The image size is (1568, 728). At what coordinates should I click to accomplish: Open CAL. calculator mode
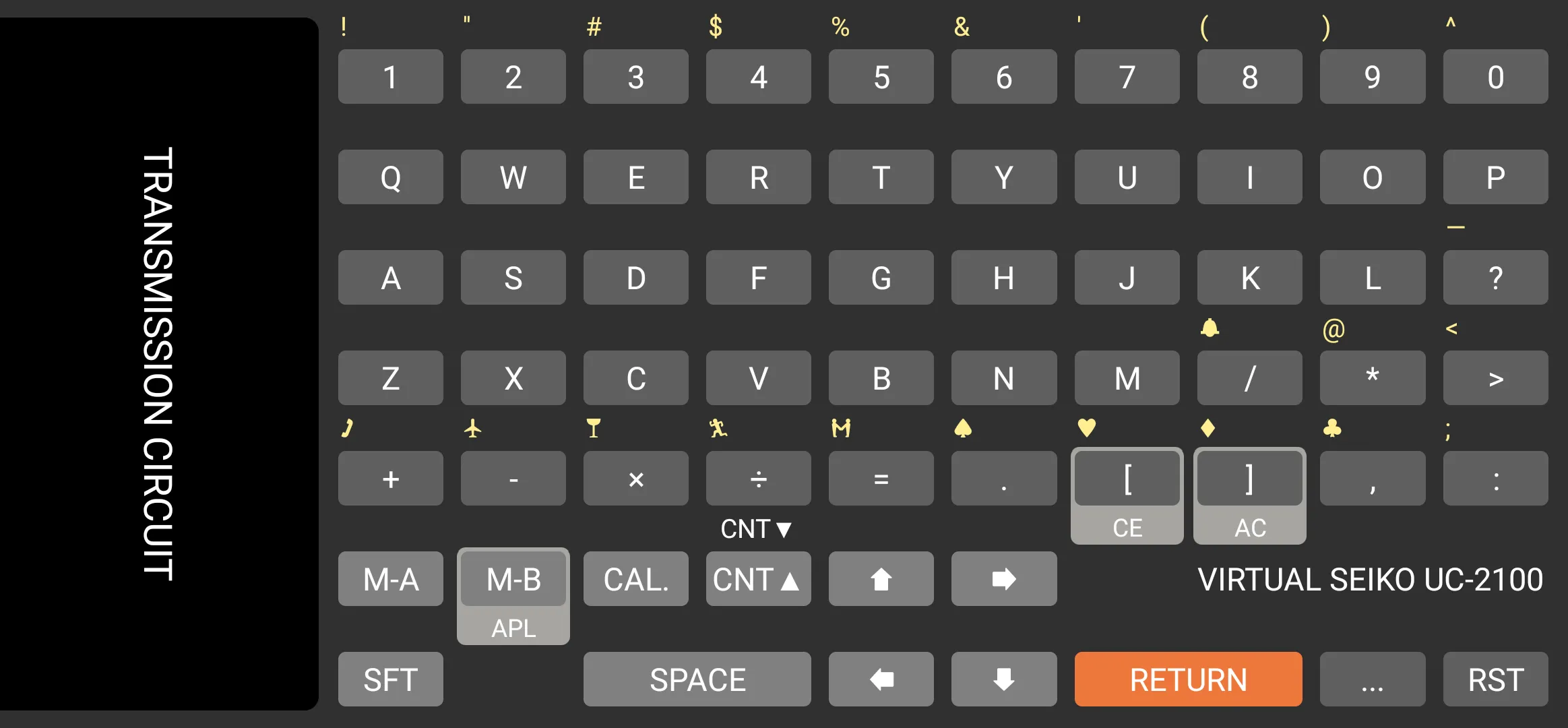click(635, 578)
